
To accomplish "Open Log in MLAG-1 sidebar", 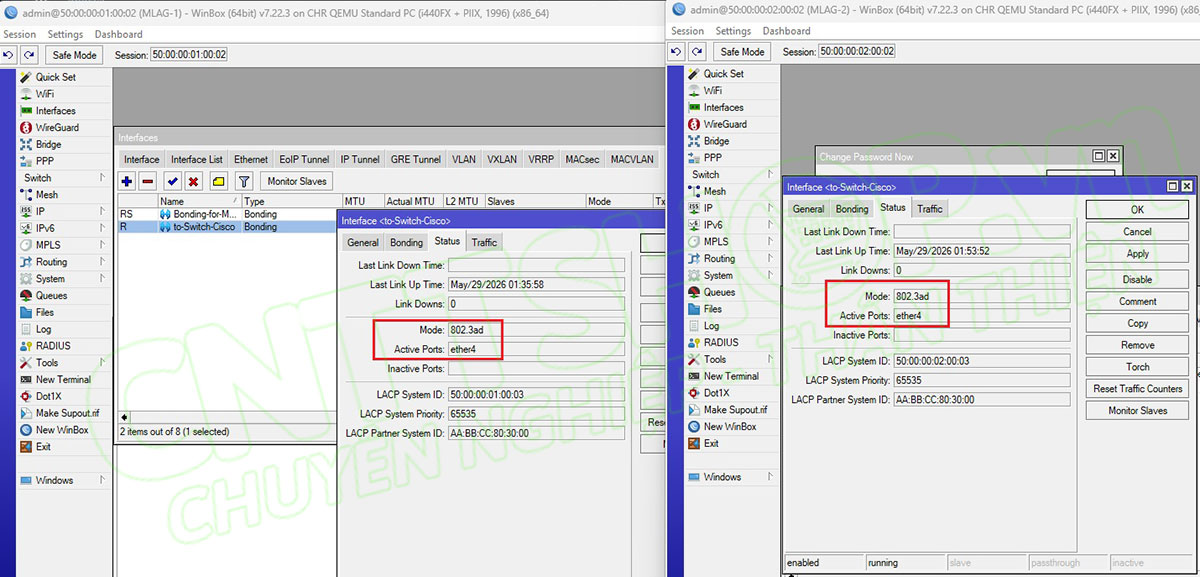I will click(x=43, y=329).
